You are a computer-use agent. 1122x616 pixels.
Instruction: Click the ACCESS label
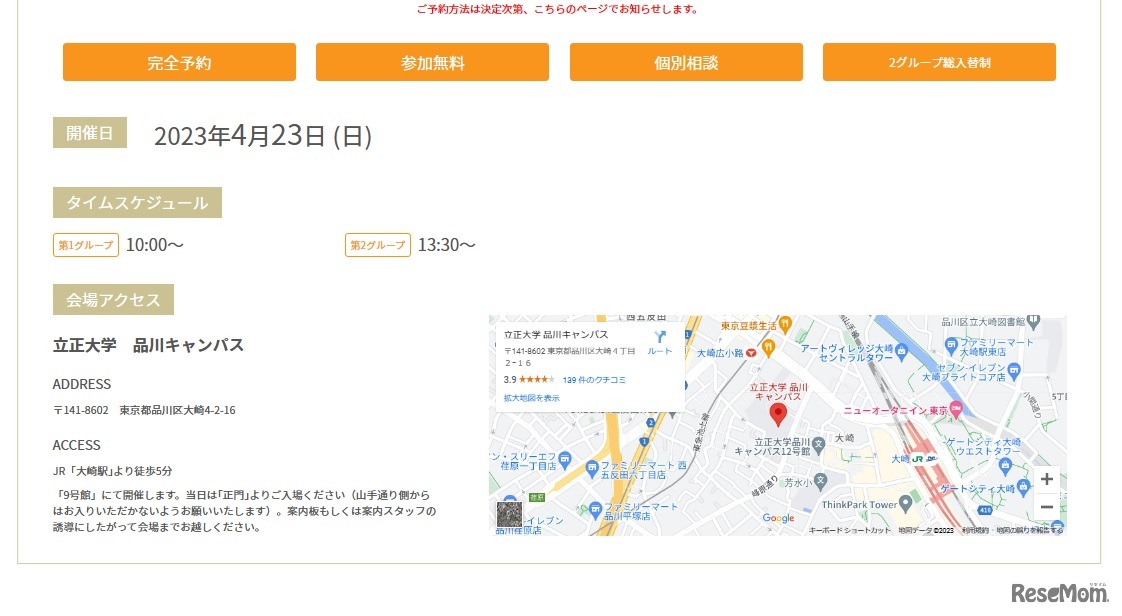pos(77,445)
